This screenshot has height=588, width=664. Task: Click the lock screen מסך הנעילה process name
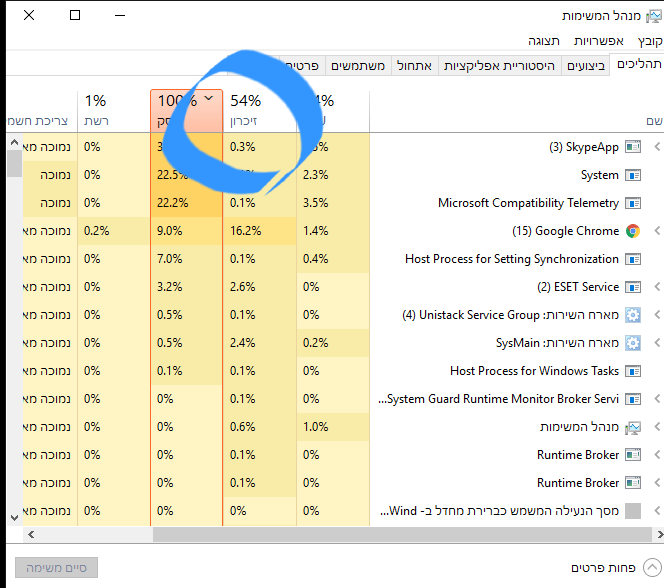pyautogui.click(x=500, y=511)
